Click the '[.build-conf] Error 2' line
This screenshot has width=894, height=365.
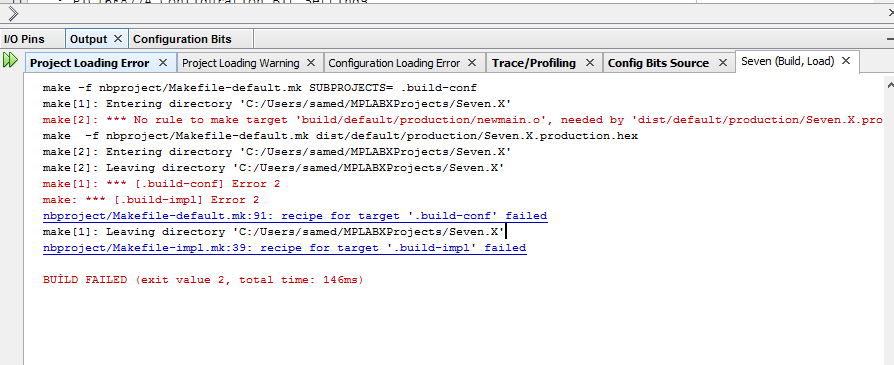pos(161,184)
